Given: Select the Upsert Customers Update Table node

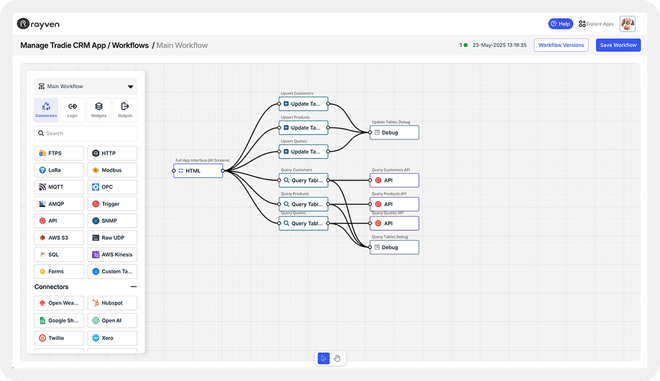Looking at the screenshot, I should [x=303, y=104].
